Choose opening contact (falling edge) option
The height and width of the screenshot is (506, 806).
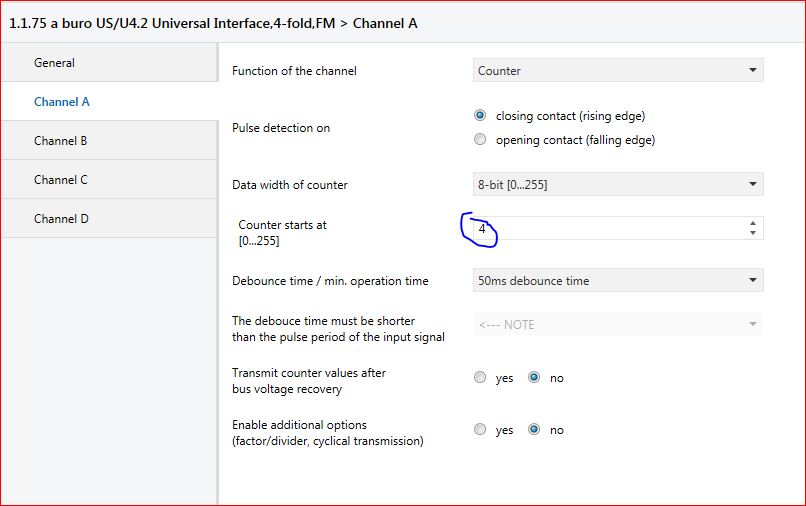(x=480, y=140)
